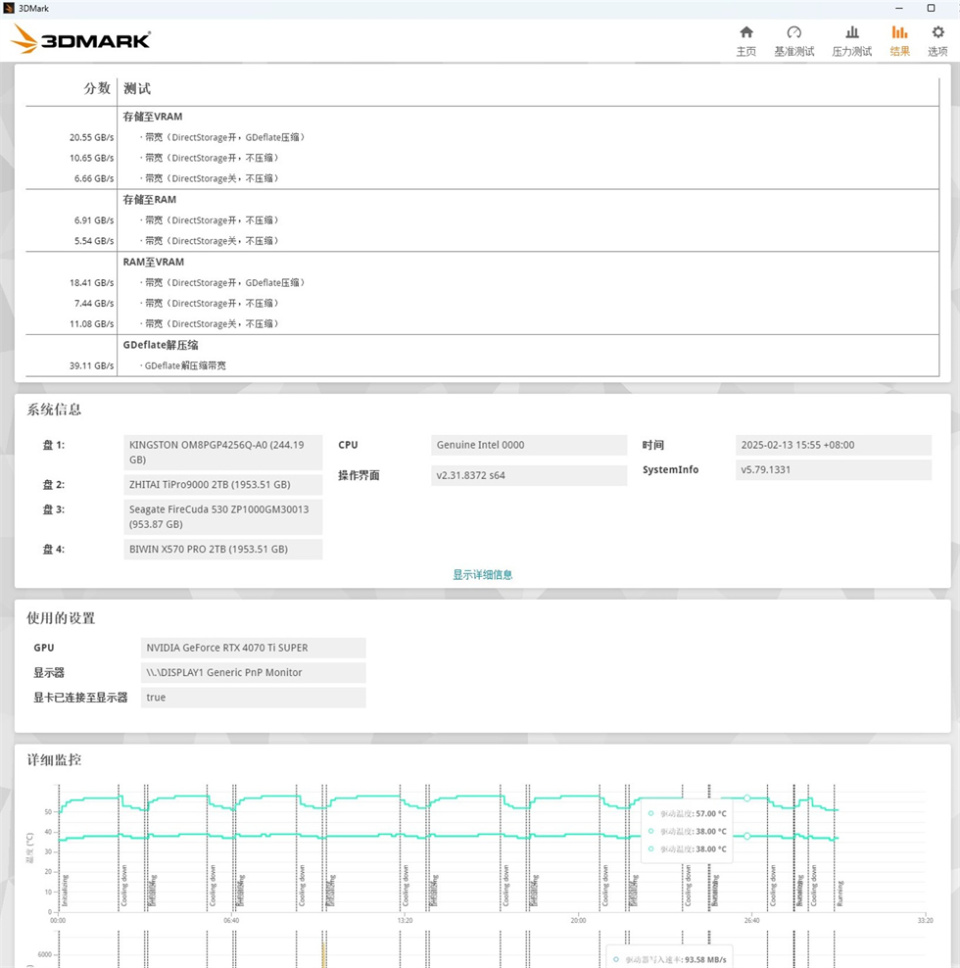Click the 06:40 time axis label
This screenshot has width=960, height=968.
[x=231, y=920]
